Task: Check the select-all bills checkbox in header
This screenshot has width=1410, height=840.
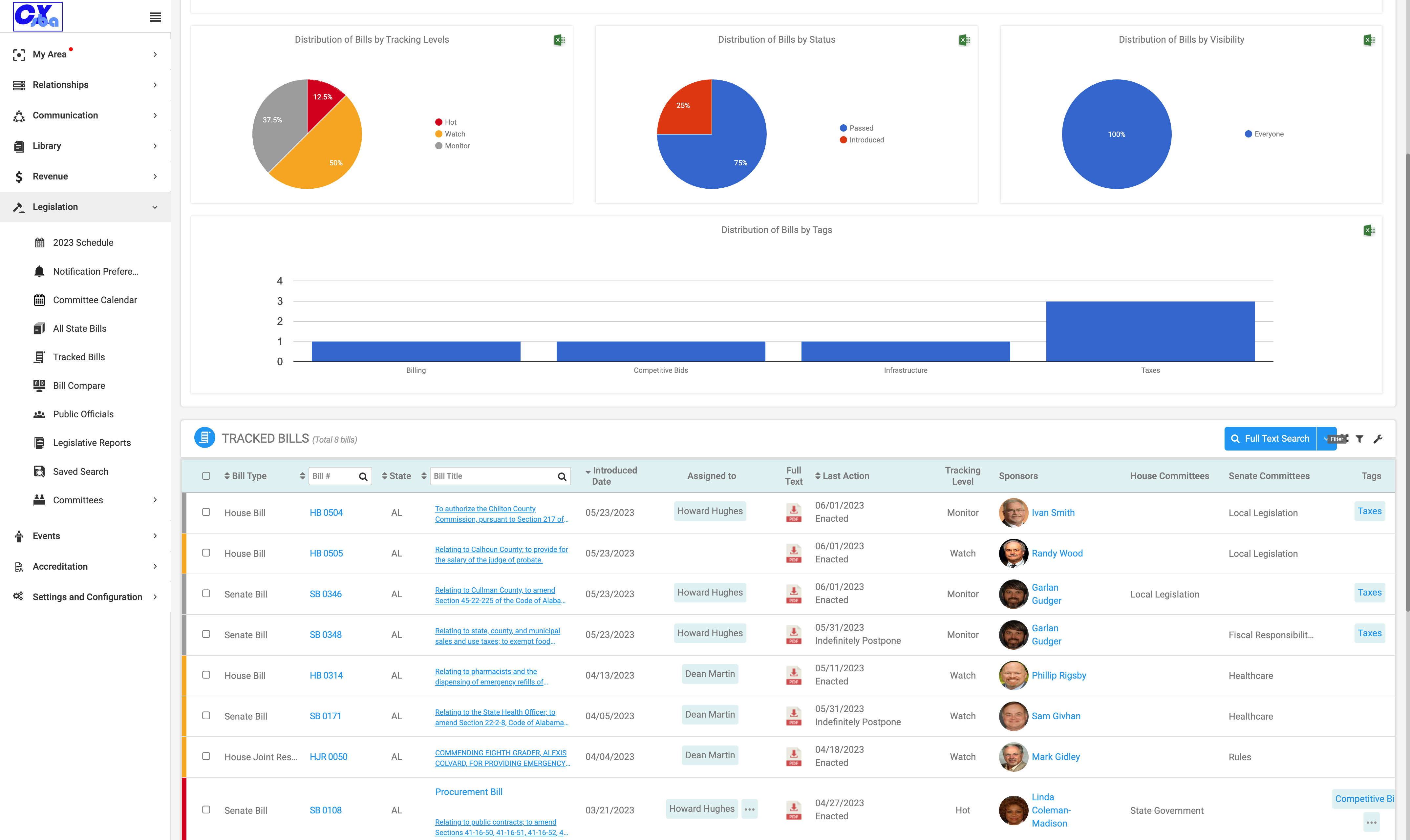Action: point(206,476)
